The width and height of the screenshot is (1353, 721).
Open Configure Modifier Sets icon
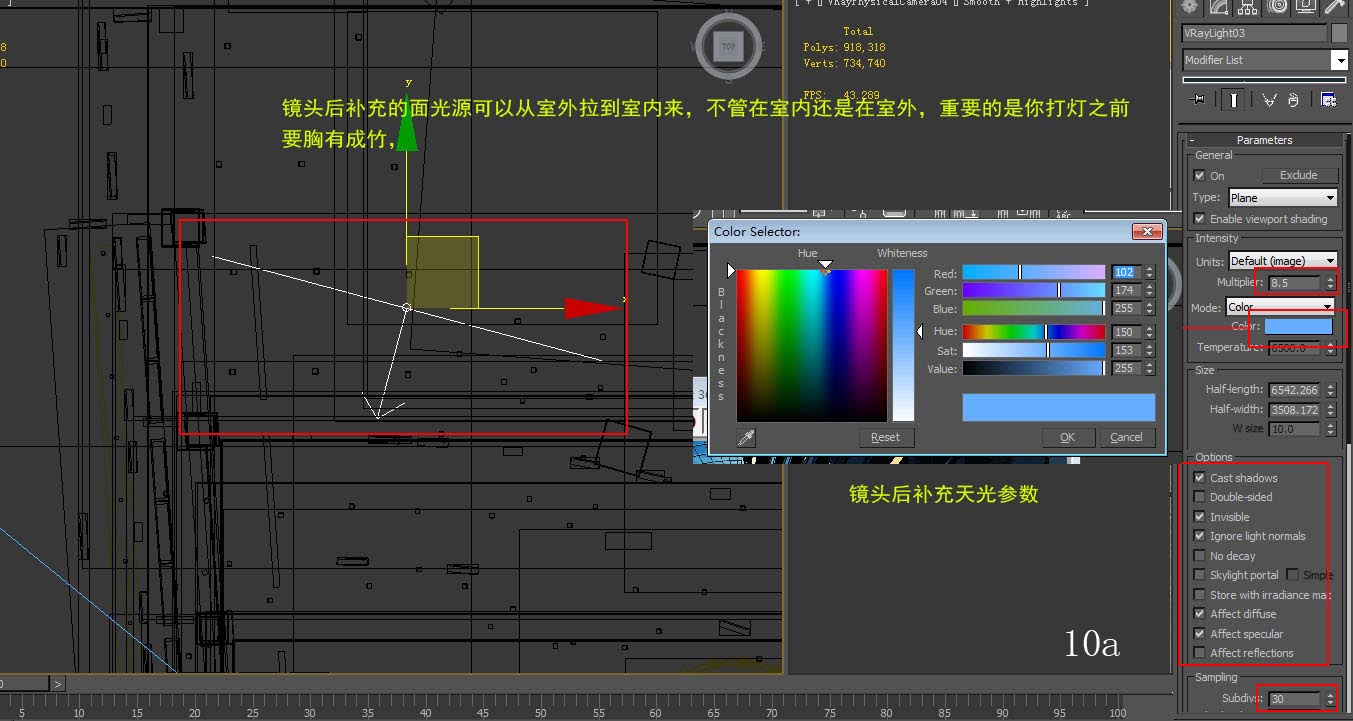pos(1328,100)
